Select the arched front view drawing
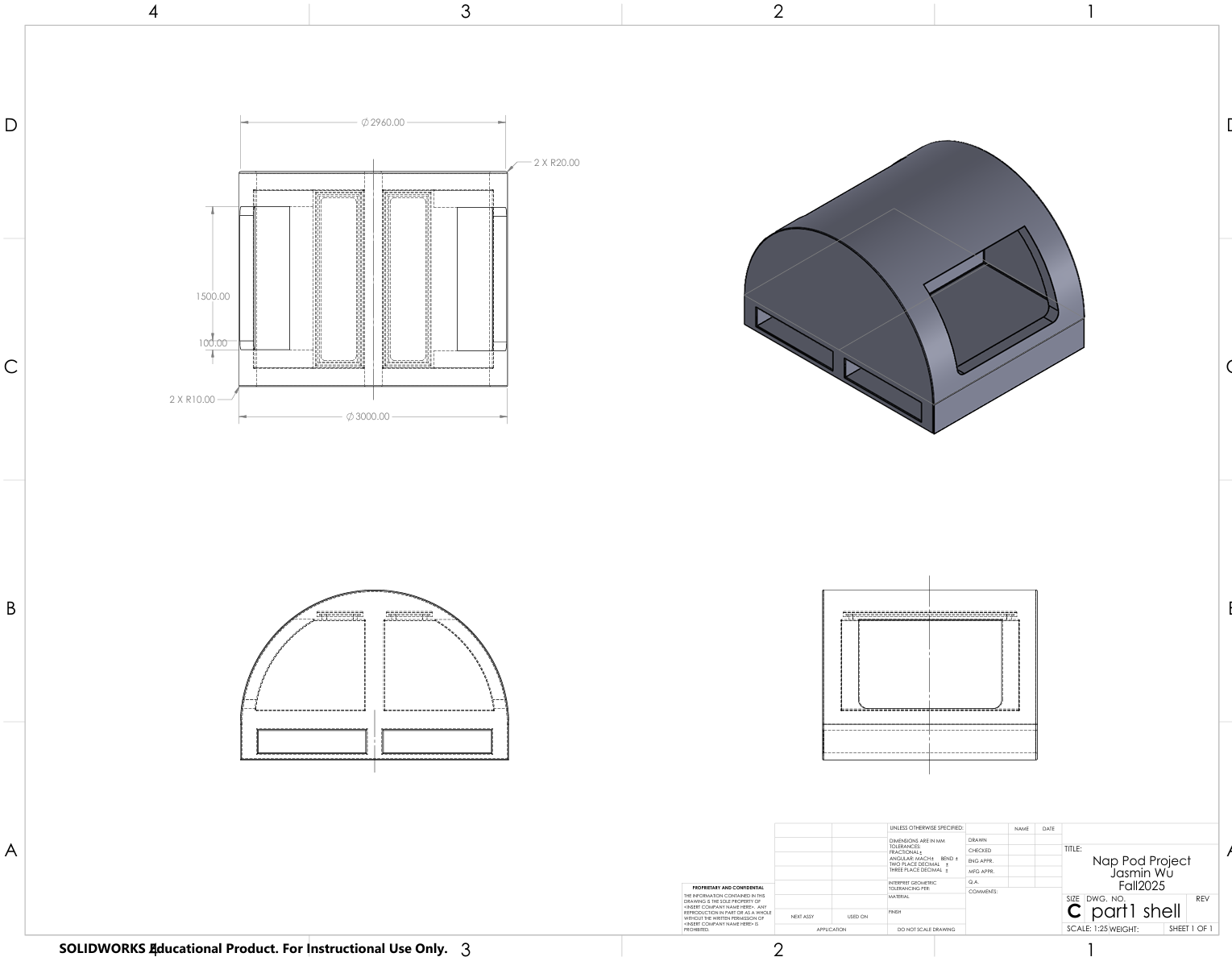 pyautogui.click(x=375, y=675)
